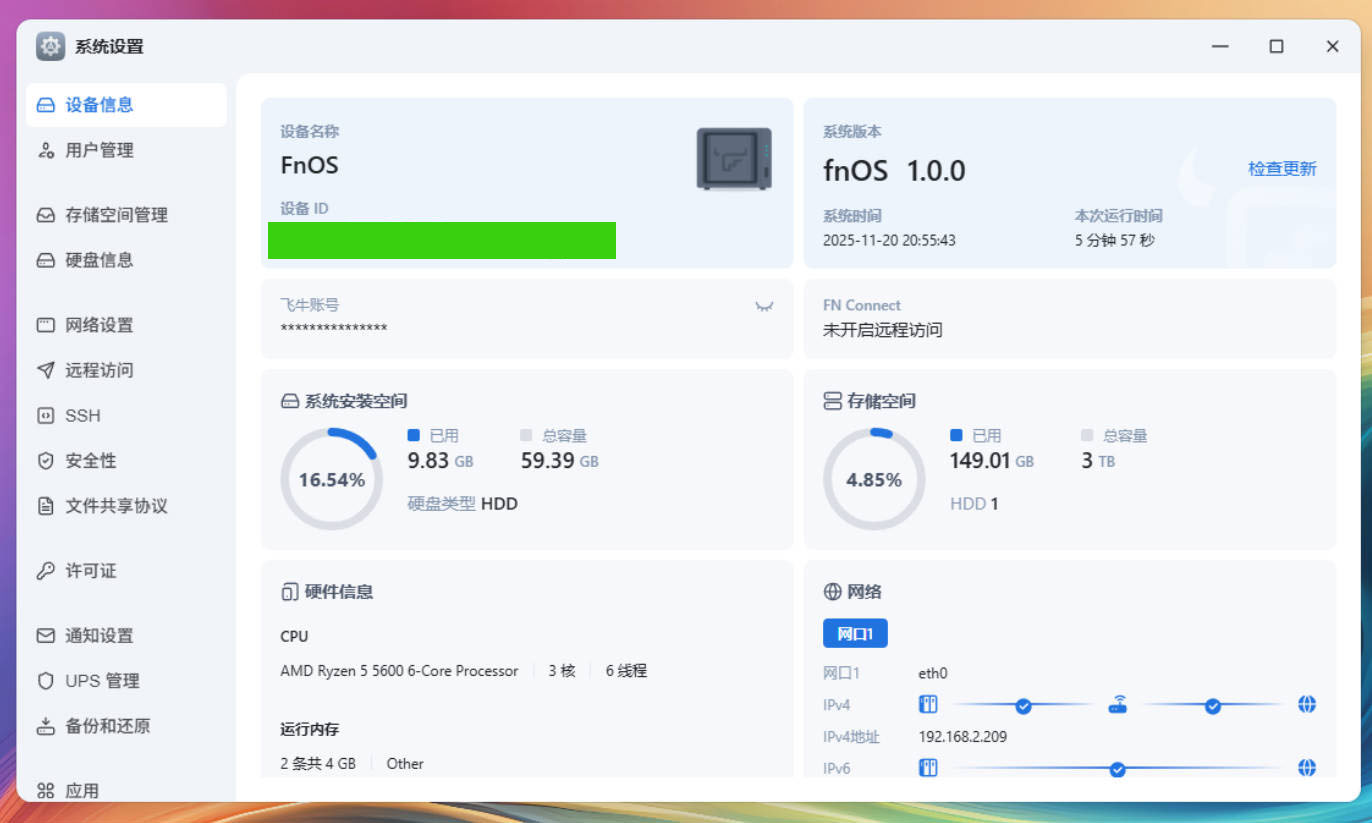This screenshot has height=823, width=1372.
Task: Click the UPS 管理 sidebar icon
Action: [45, 681]
